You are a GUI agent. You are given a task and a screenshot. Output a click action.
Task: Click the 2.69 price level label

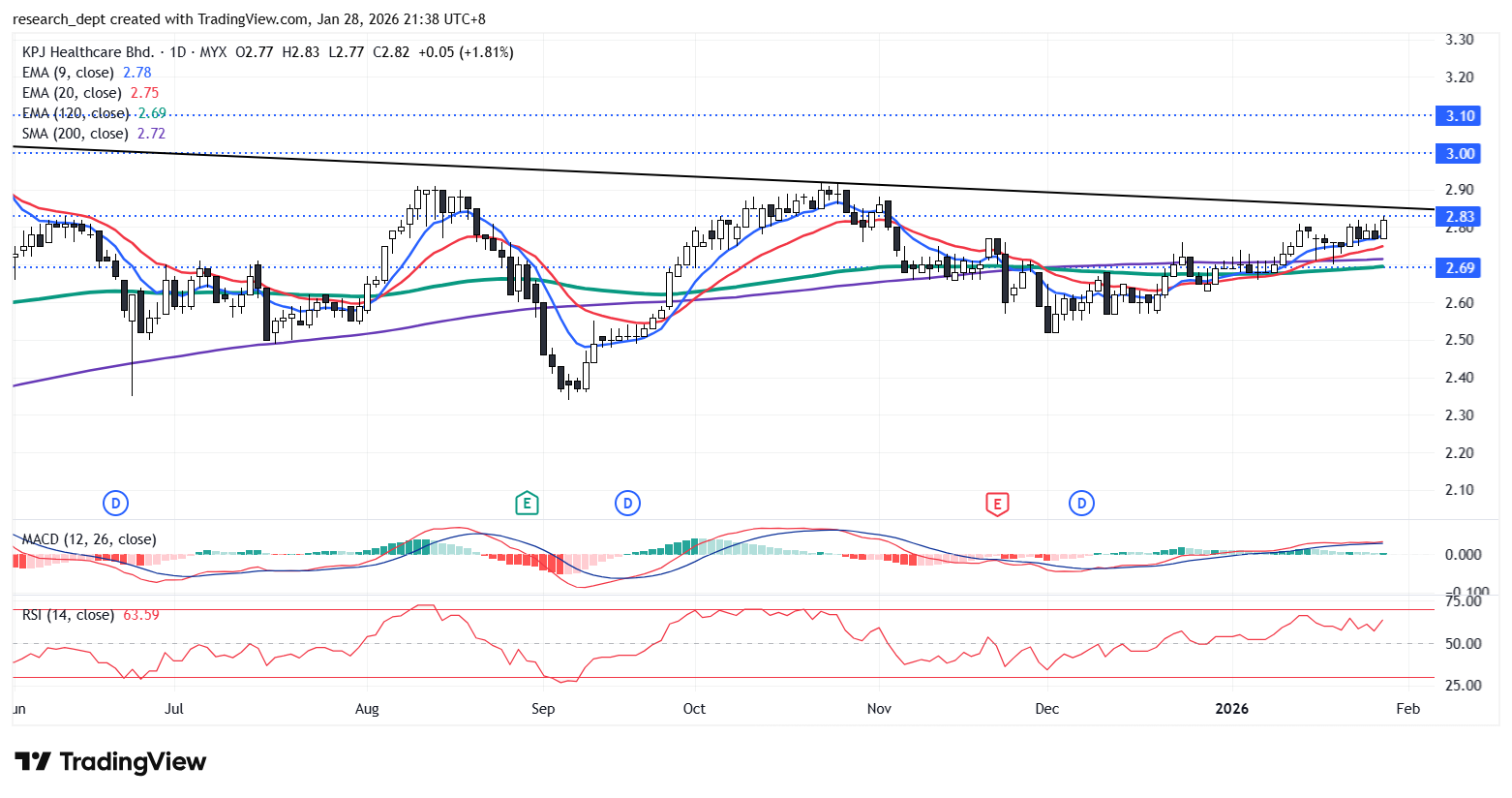click(1460, 267)
